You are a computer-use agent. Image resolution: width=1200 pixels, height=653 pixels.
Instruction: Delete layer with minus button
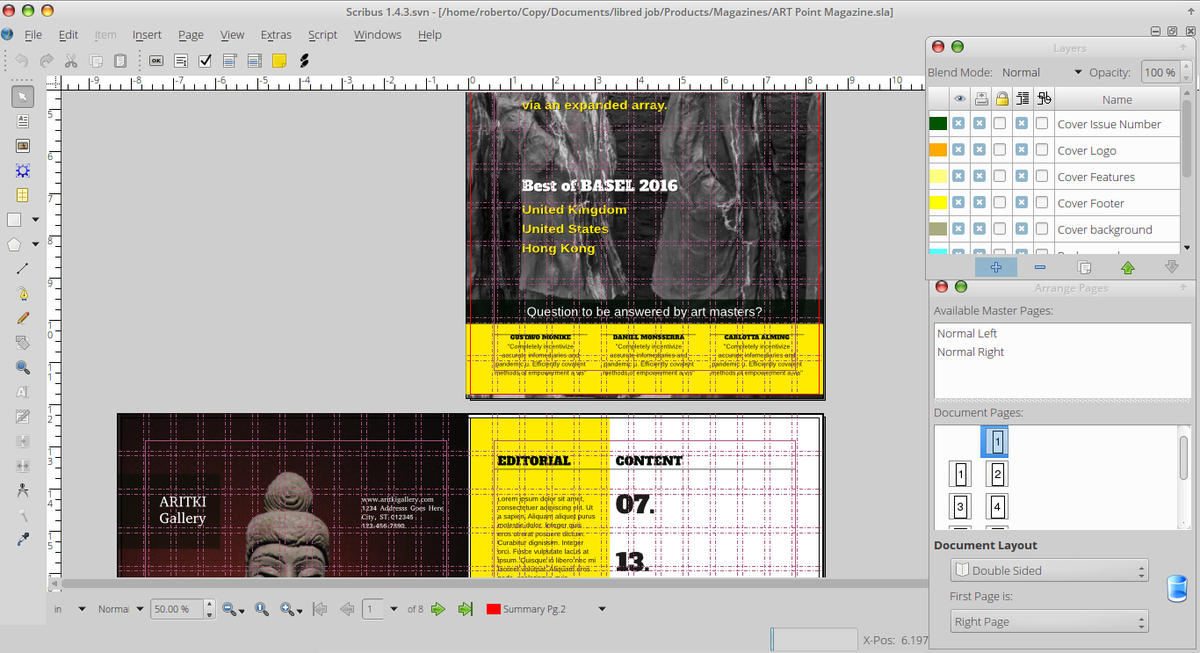(1040, 267)
